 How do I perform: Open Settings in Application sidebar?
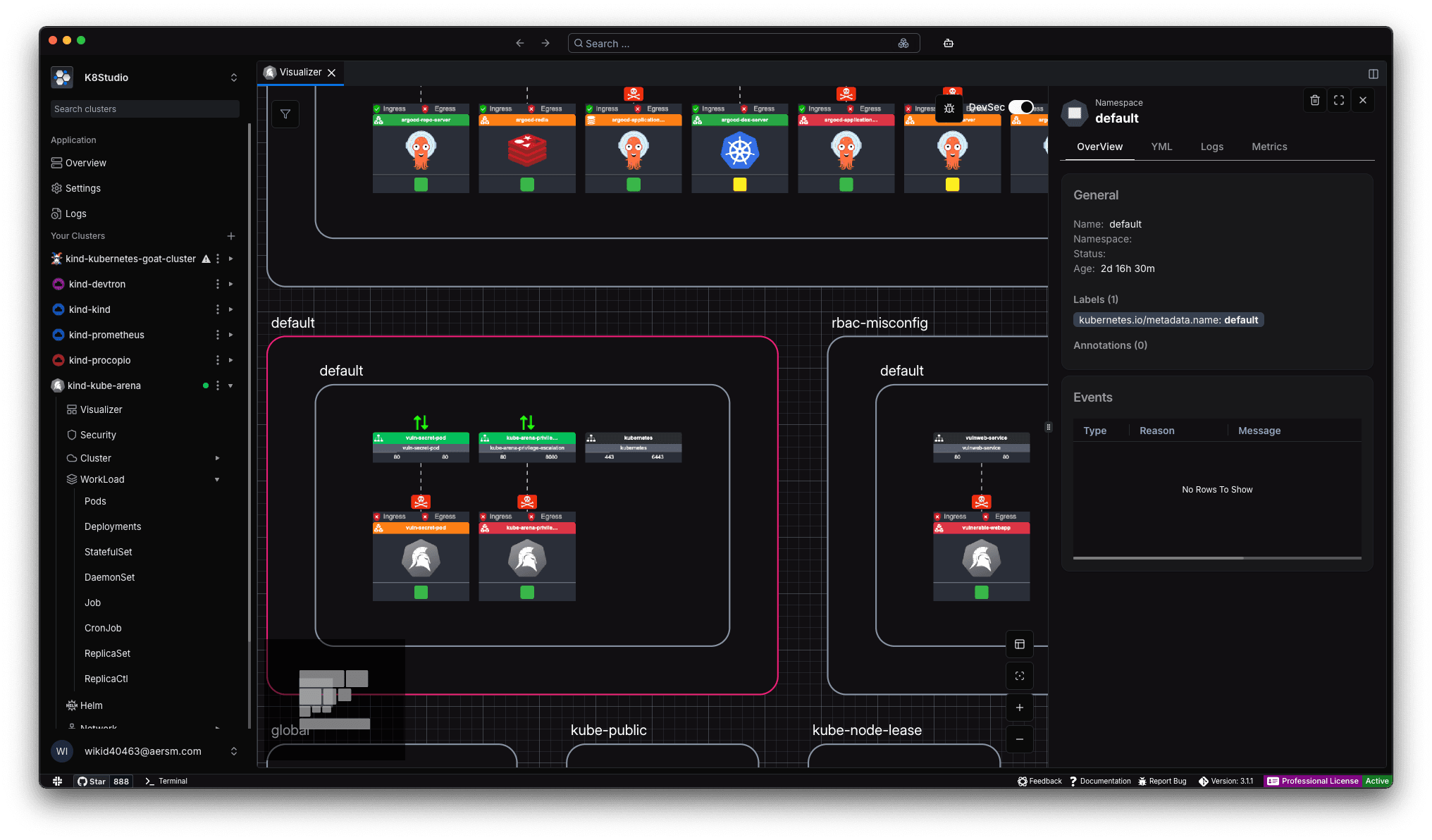(76, 188)
